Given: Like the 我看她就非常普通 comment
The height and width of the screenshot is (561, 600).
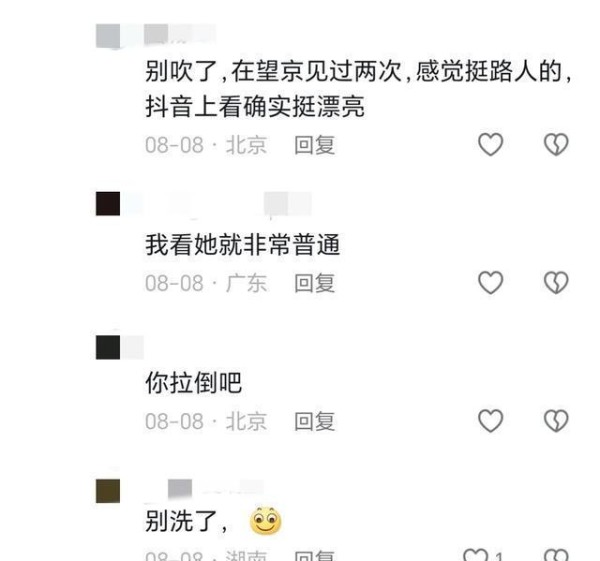Looking at the screenshot, I should coord(490,283).
